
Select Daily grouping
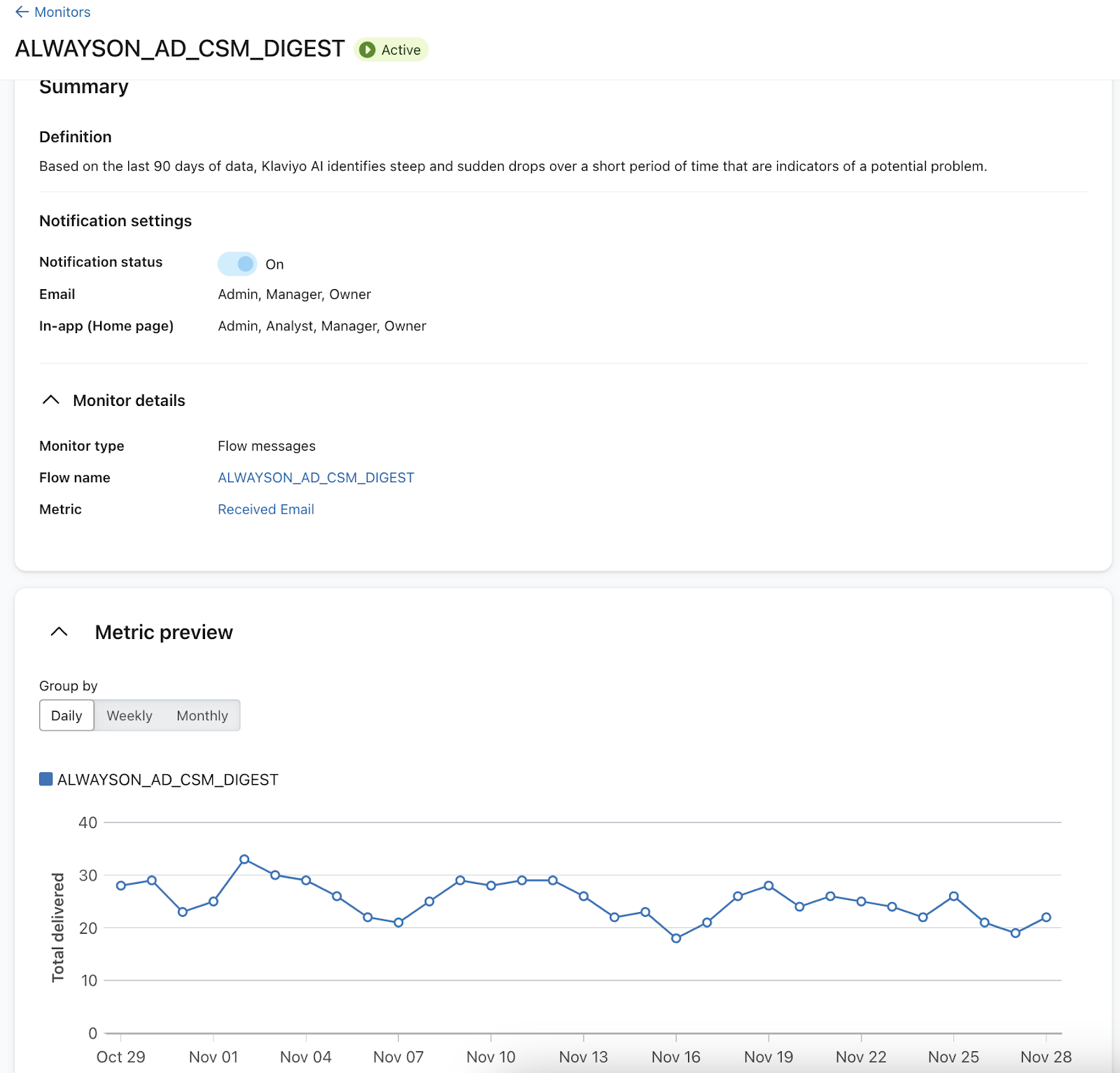(x=66, y=715)
